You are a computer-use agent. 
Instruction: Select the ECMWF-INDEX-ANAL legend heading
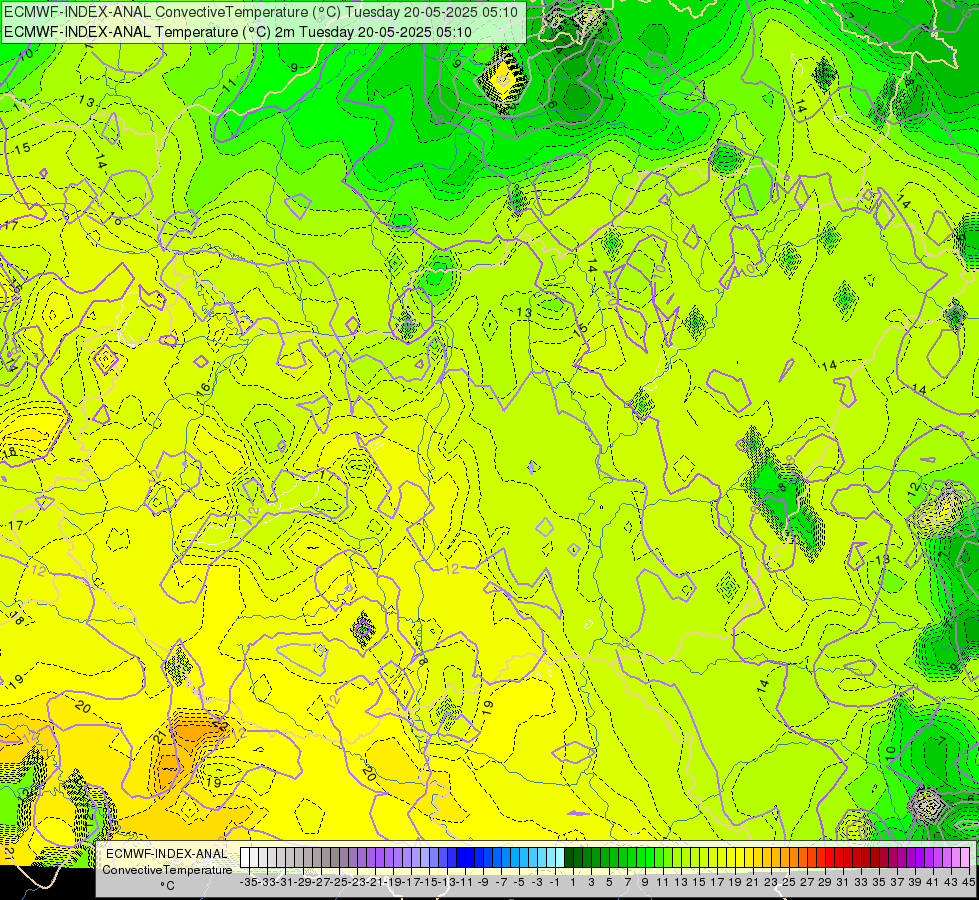[x=167, y=854]
